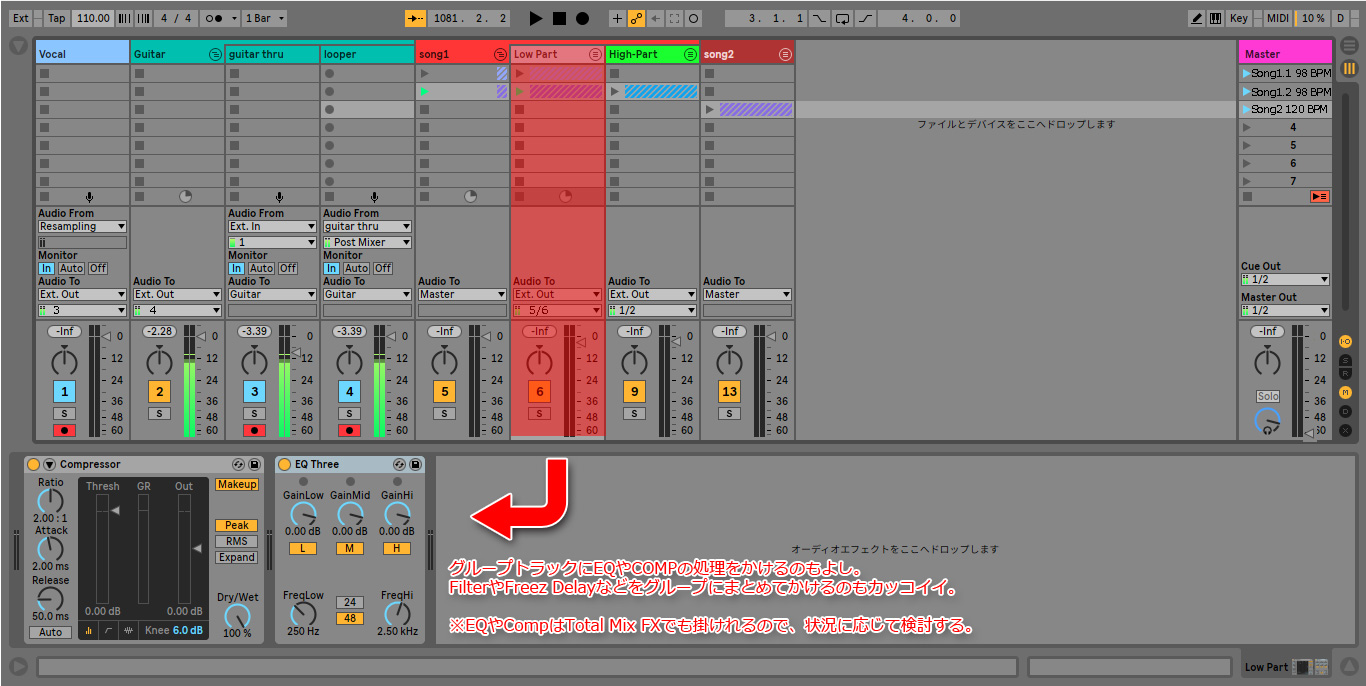Disable the Compressor device activator
This screenshot has height=686, width=1366.
tap(33, 464)
